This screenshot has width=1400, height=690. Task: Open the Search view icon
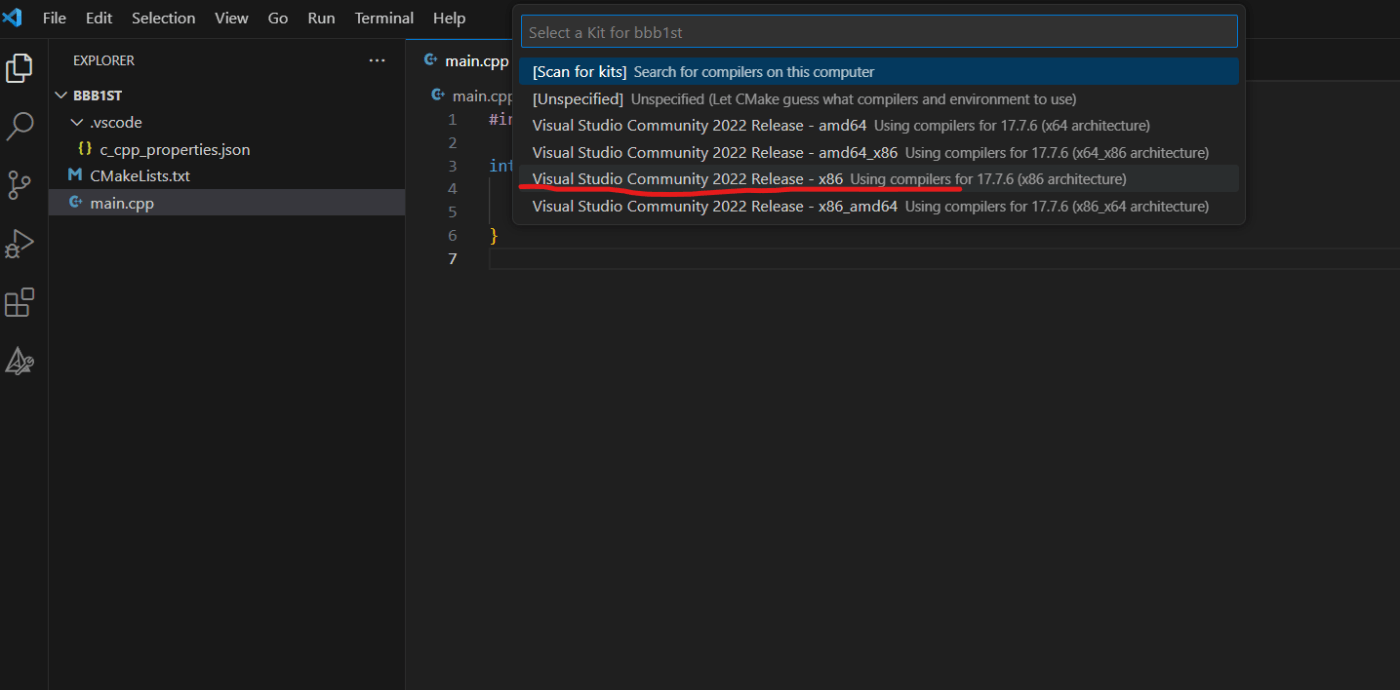click(19, 127)
